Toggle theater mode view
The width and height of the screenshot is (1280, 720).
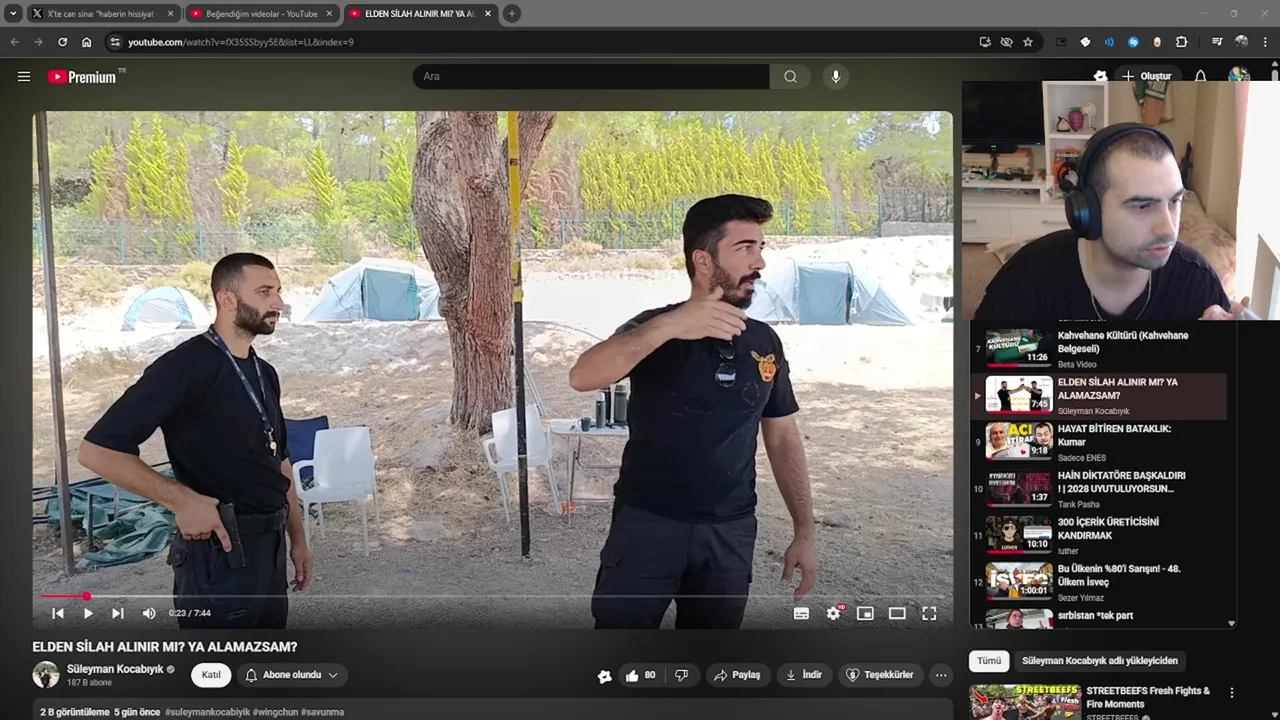pyautogui.click(x=897, y=613)
